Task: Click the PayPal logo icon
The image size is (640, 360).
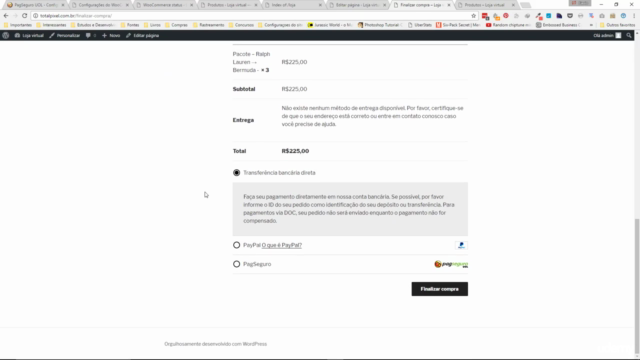Action: (x=461, y=245)
